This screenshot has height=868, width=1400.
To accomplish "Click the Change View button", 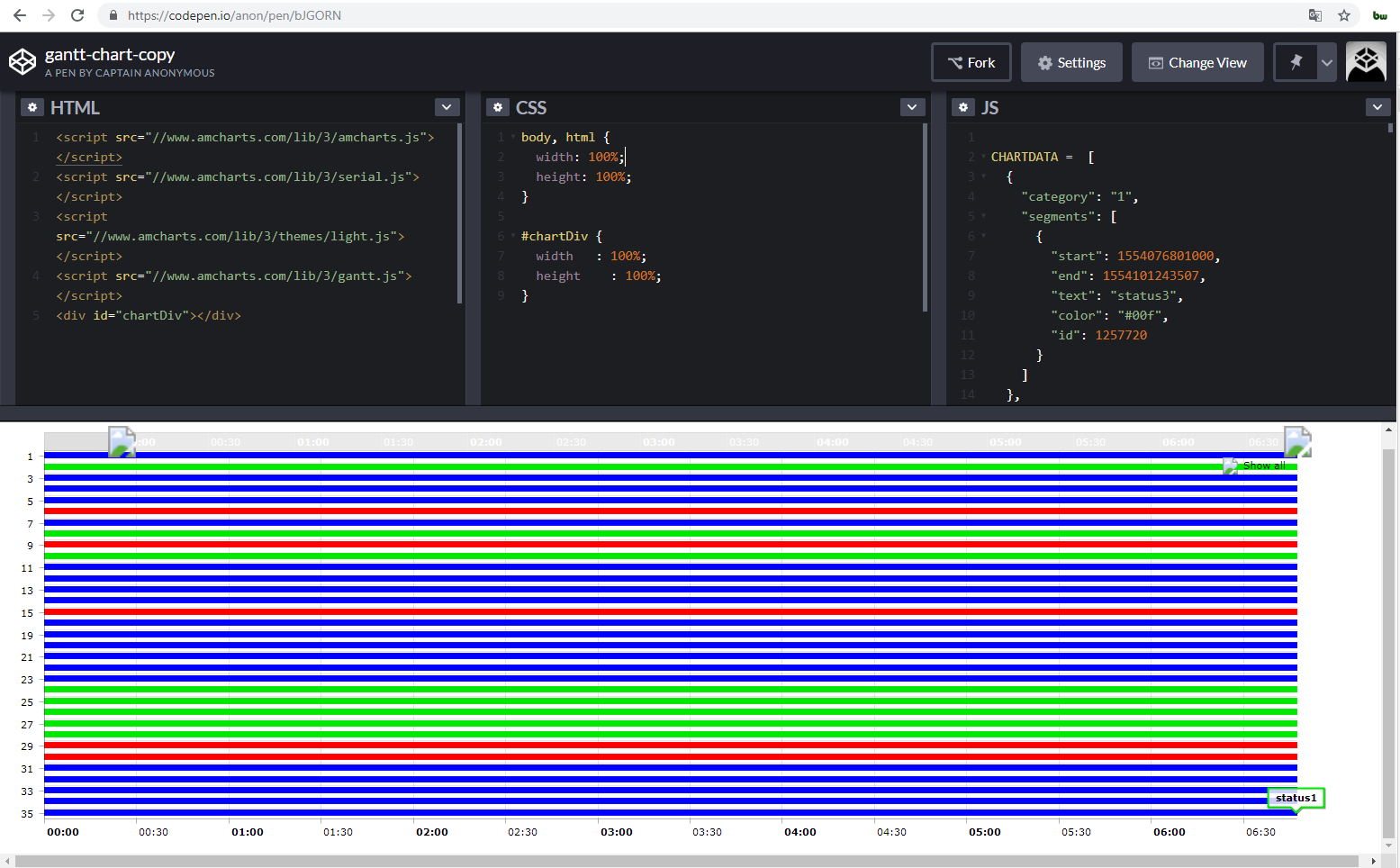I will (1197, 61).
